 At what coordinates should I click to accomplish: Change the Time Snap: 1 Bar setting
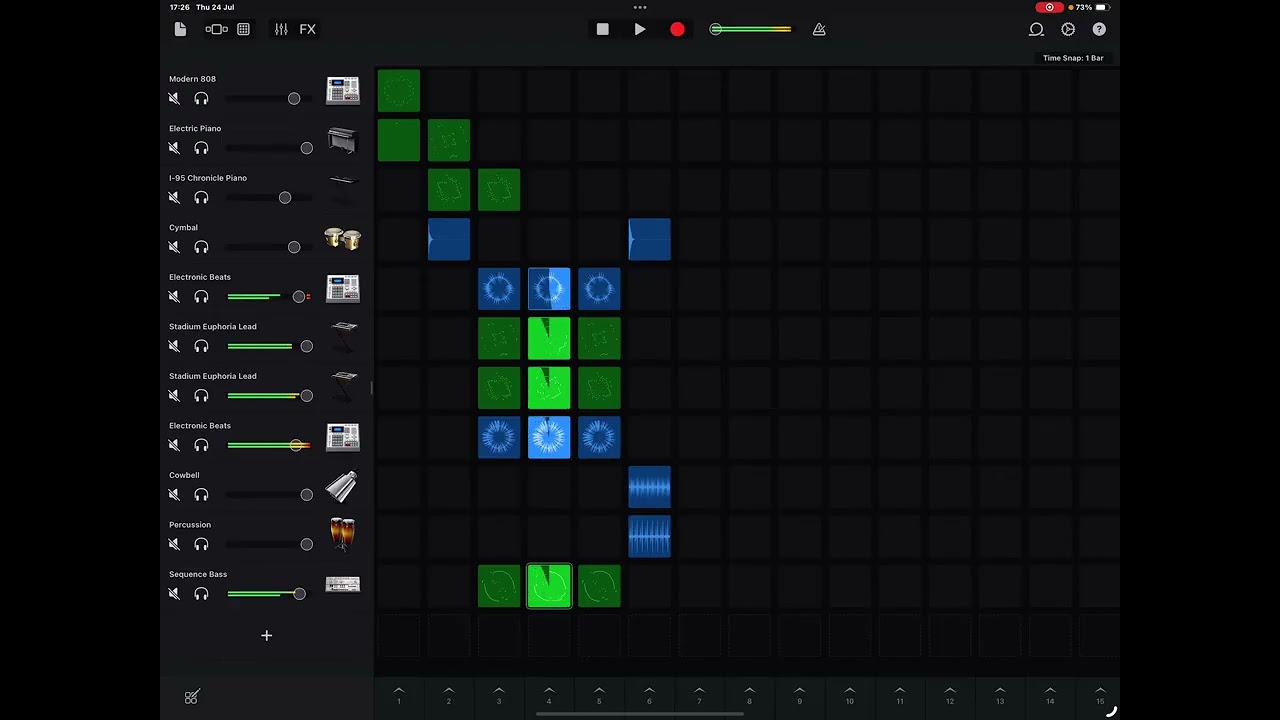pos(1073,58)
